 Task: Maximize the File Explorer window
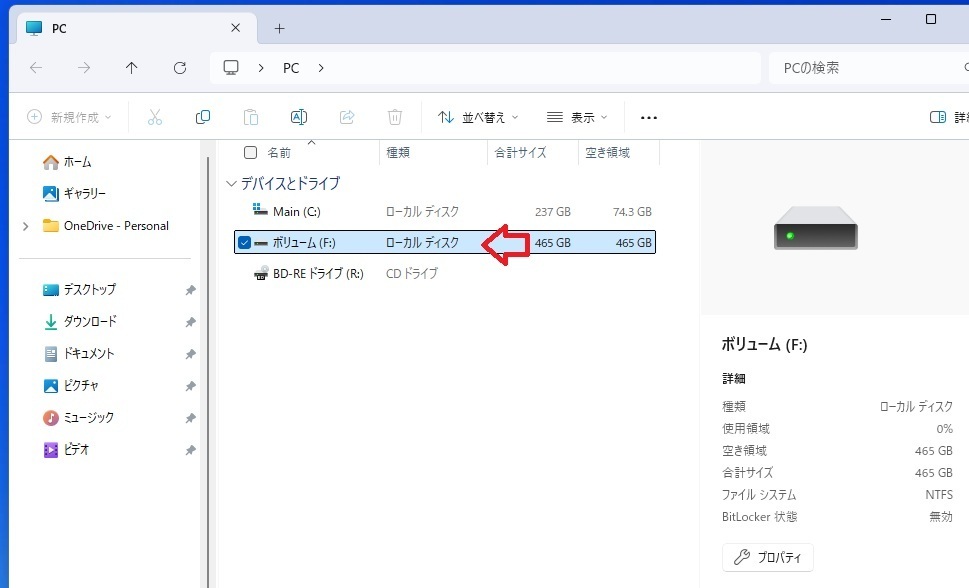[931, 20]
